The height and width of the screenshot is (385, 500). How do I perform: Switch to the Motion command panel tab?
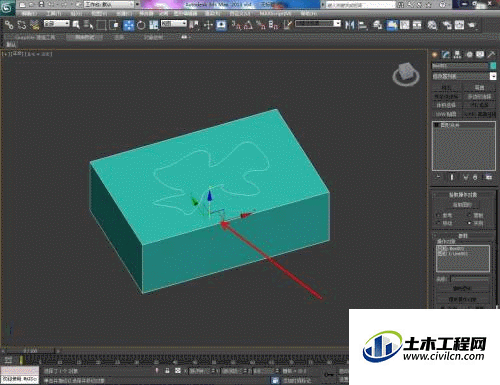pyautogui.click(x=469, y=55)
